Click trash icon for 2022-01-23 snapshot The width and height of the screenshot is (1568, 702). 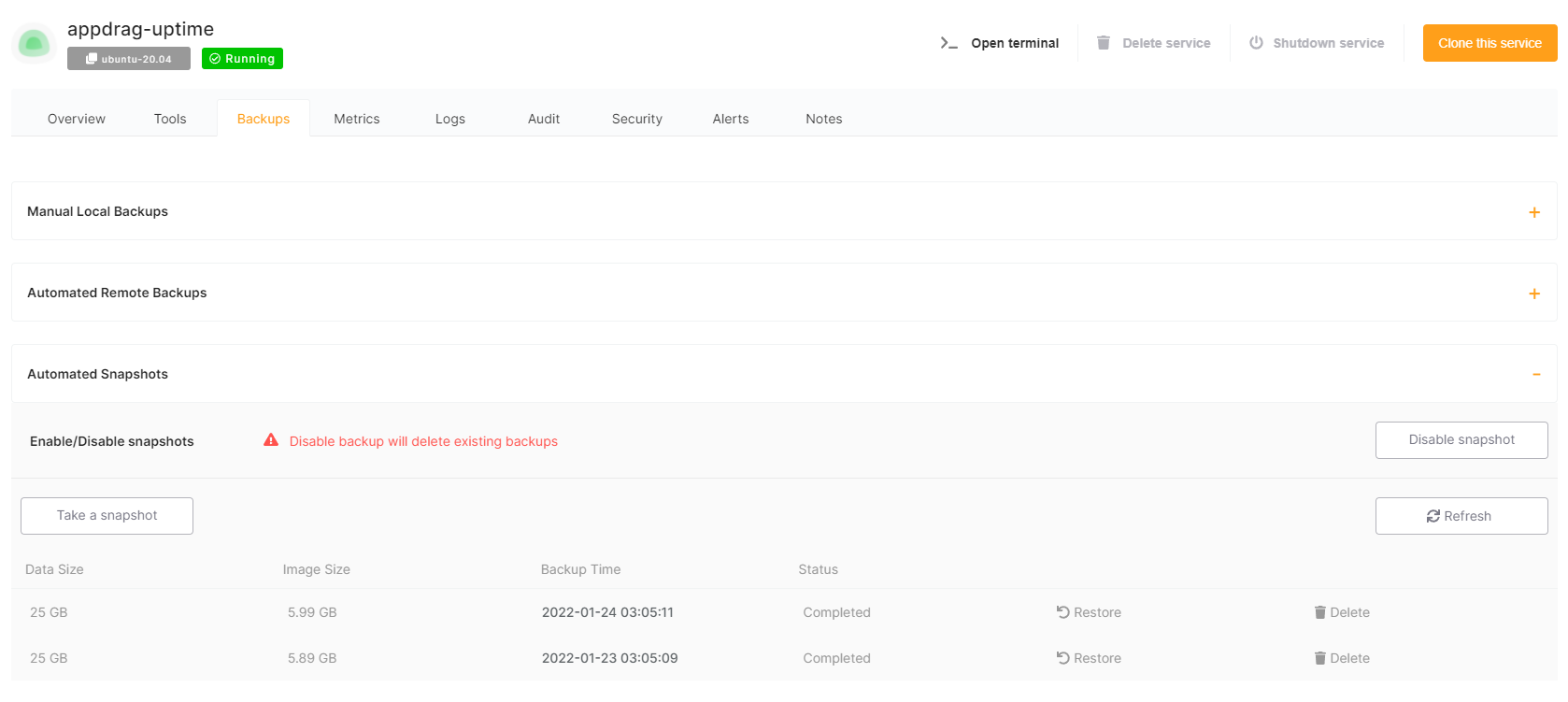(x=1319, y=658)
